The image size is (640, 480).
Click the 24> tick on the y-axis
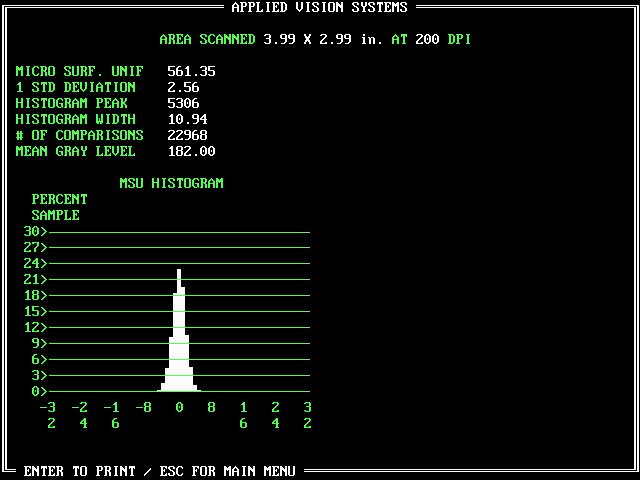tap(36, 263)
